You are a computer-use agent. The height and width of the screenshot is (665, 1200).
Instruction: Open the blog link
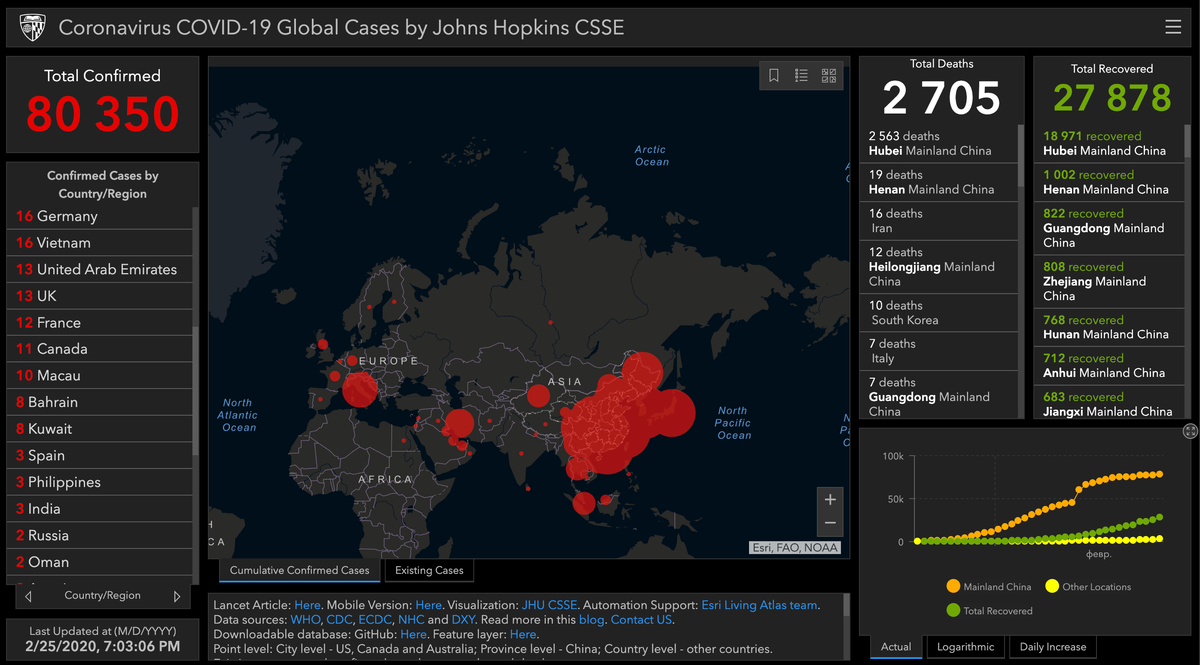[591, 620]
